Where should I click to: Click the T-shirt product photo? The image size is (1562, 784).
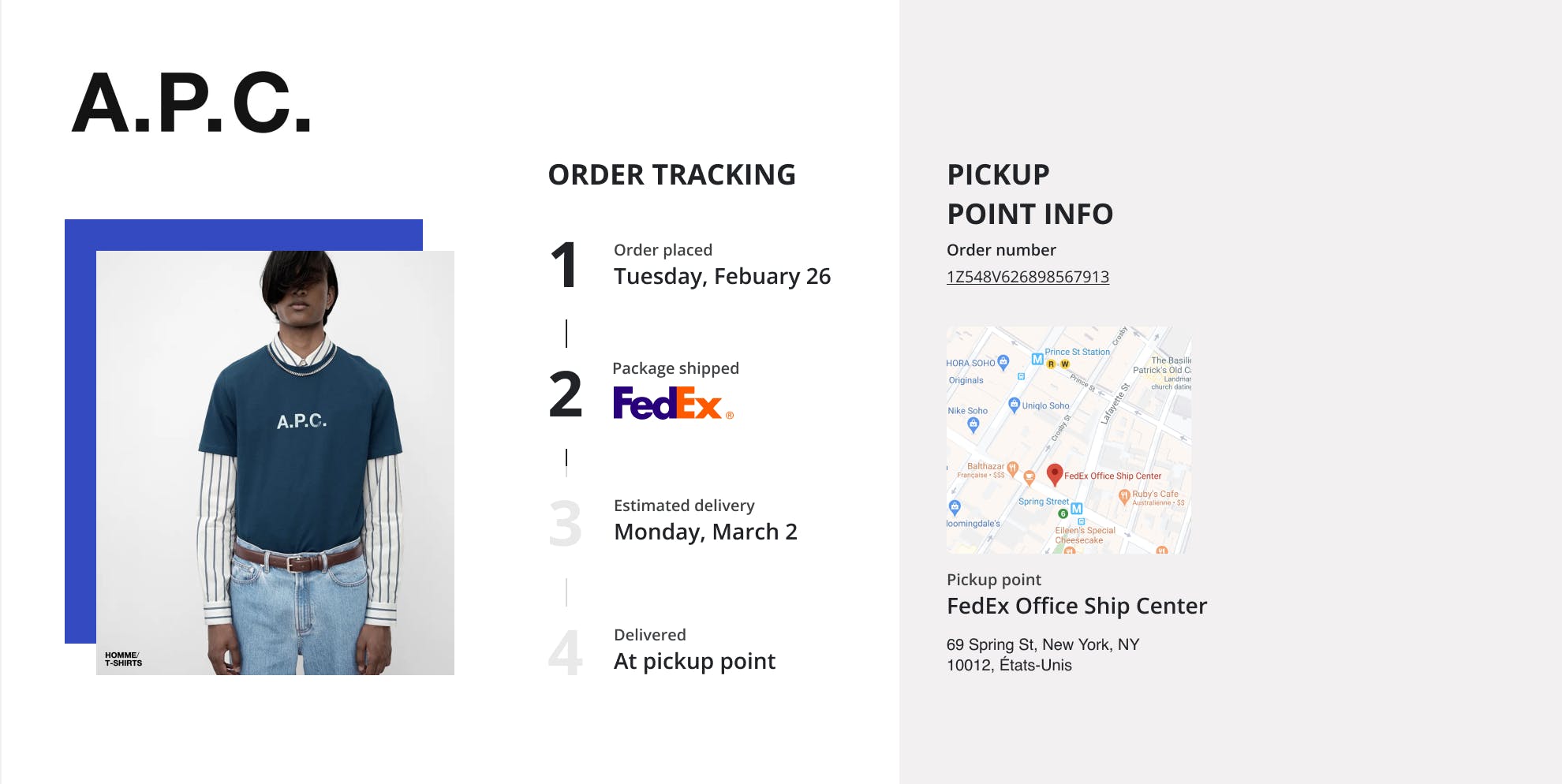point(275,462)
